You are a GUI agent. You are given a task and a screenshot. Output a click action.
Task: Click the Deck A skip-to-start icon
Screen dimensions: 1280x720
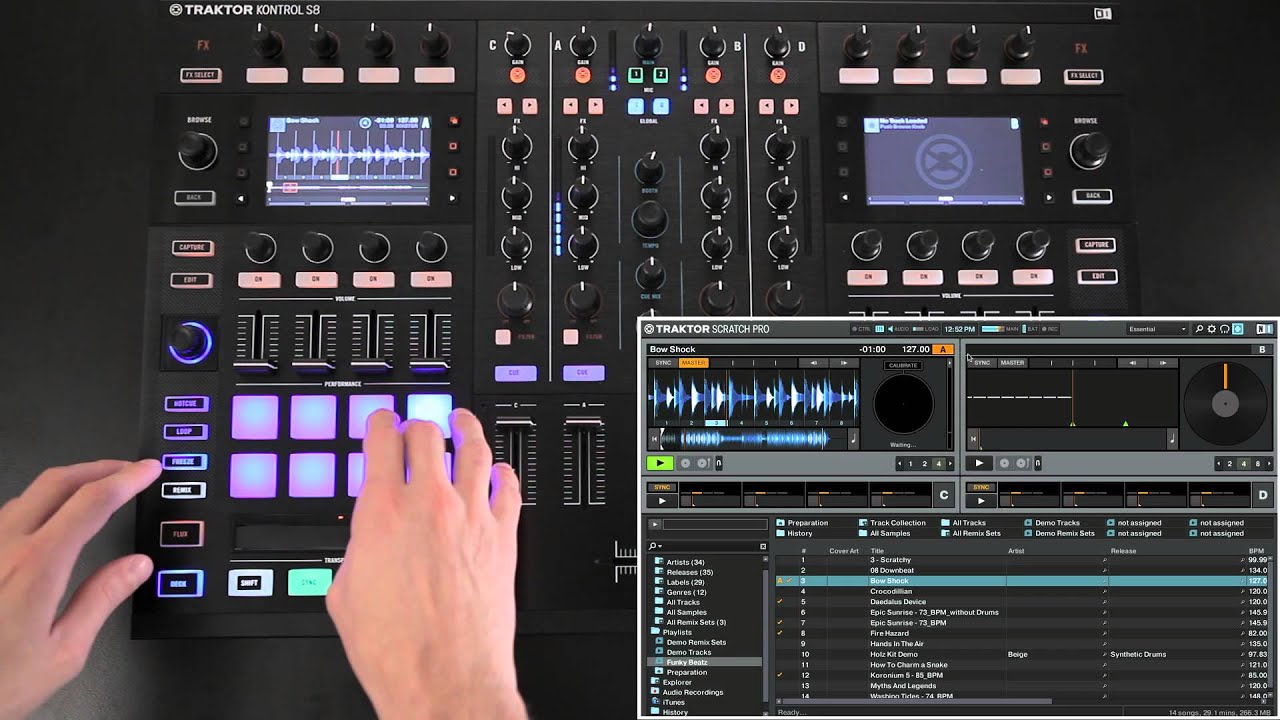click(654, 438)
